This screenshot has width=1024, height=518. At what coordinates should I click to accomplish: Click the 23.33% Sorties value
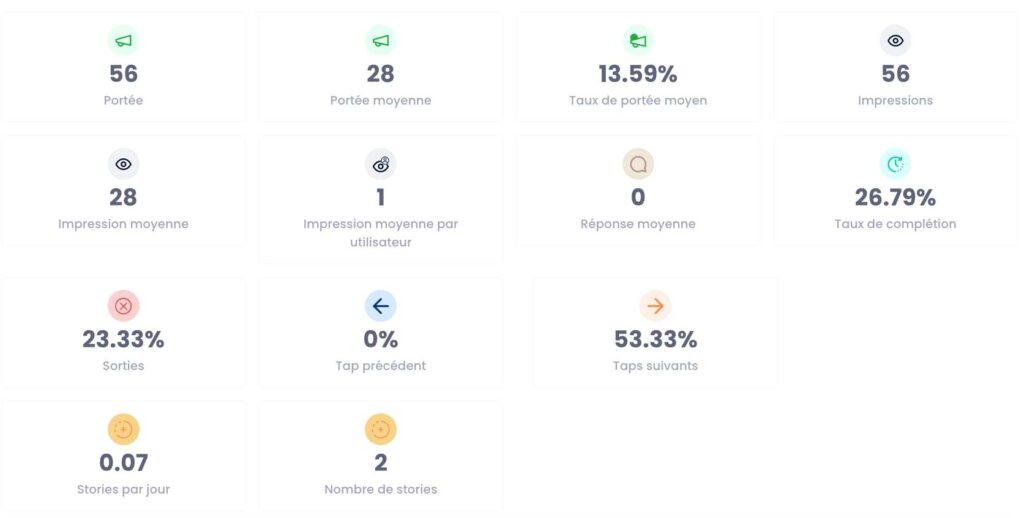(123, 339)
